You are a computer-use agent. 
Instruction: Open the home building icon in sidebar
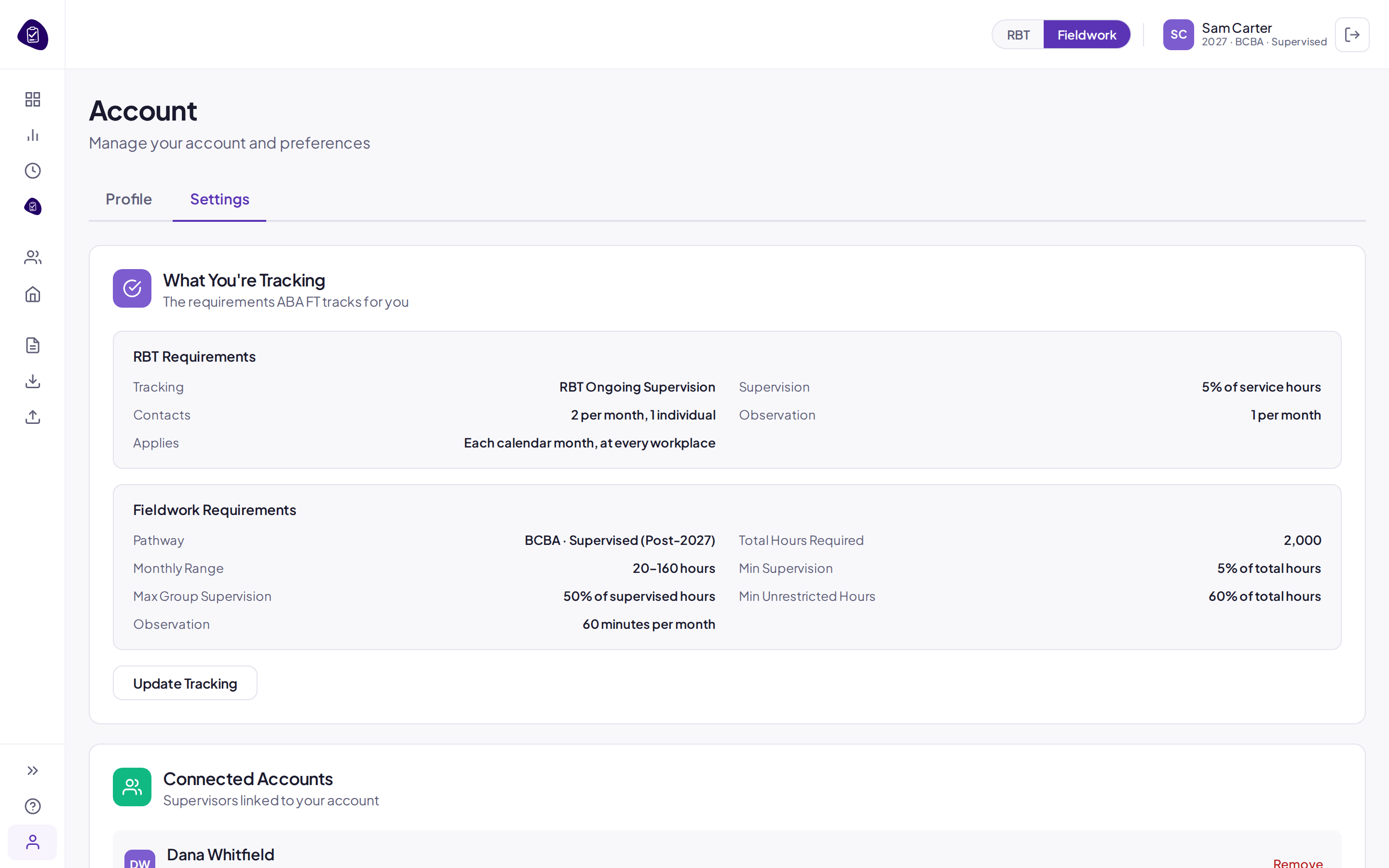pos(33,294)
